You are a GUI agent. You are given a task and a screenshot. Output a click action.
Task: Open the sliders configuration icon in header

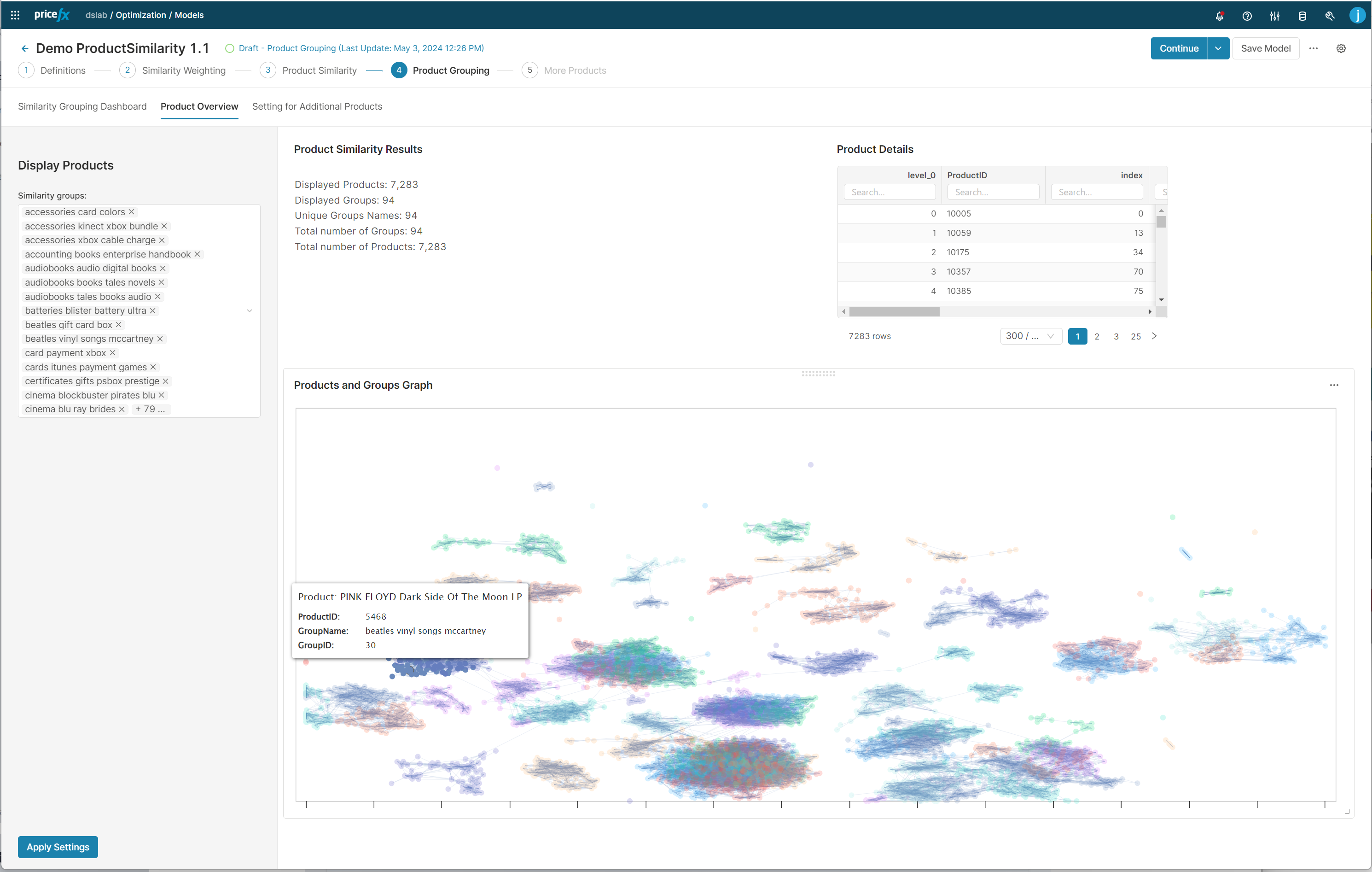tap(1274, 16)
